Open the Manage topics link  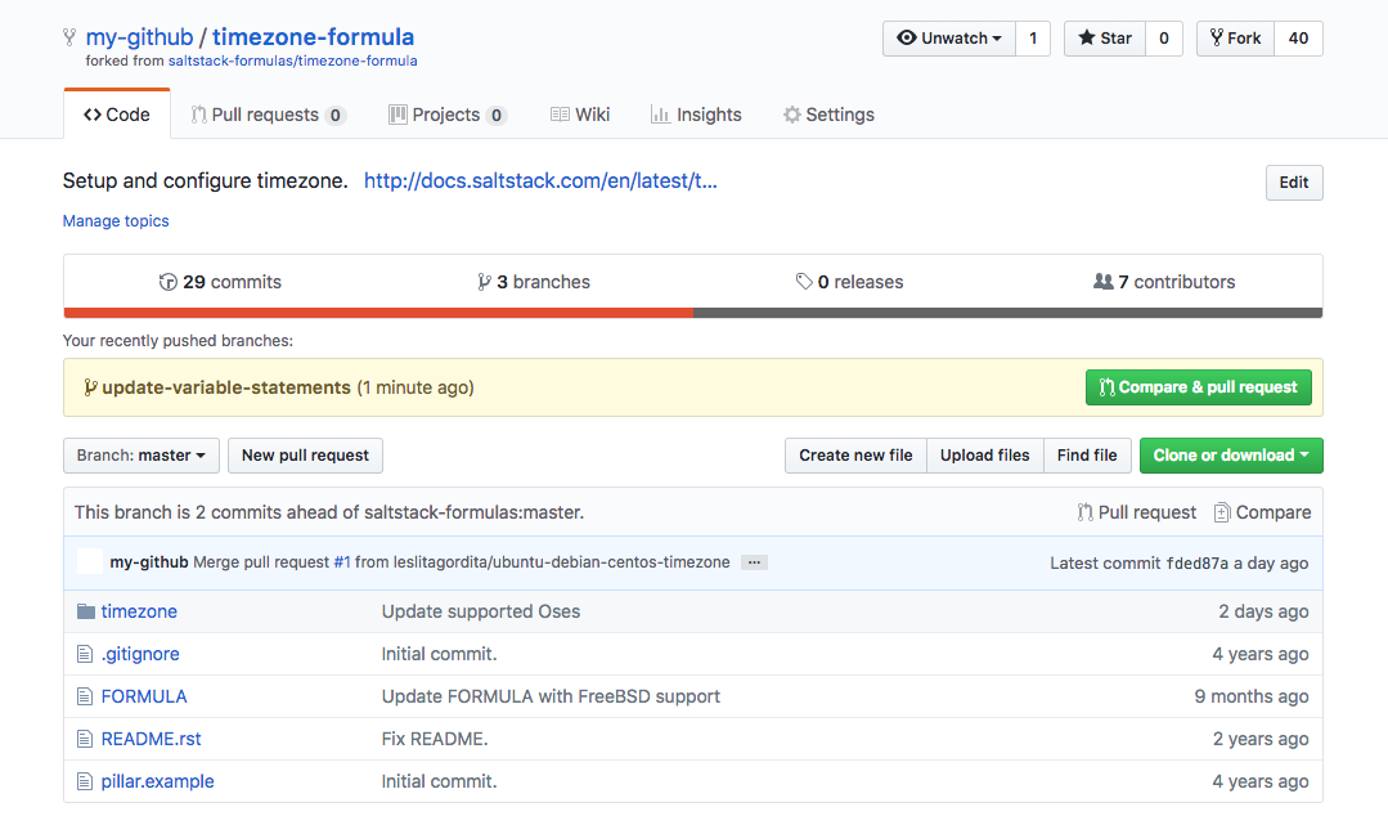(x=115, y=221)
